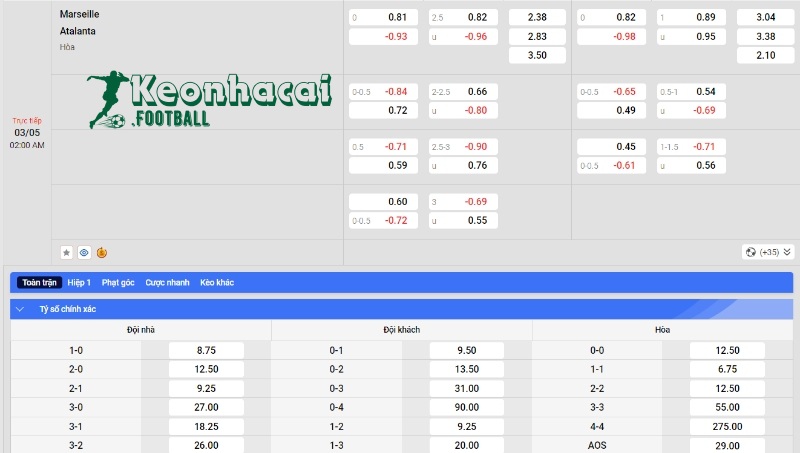Select the Kèo khác tab
Image resolution: width=800 pixels, height=453 pixels.
point(217,283)
